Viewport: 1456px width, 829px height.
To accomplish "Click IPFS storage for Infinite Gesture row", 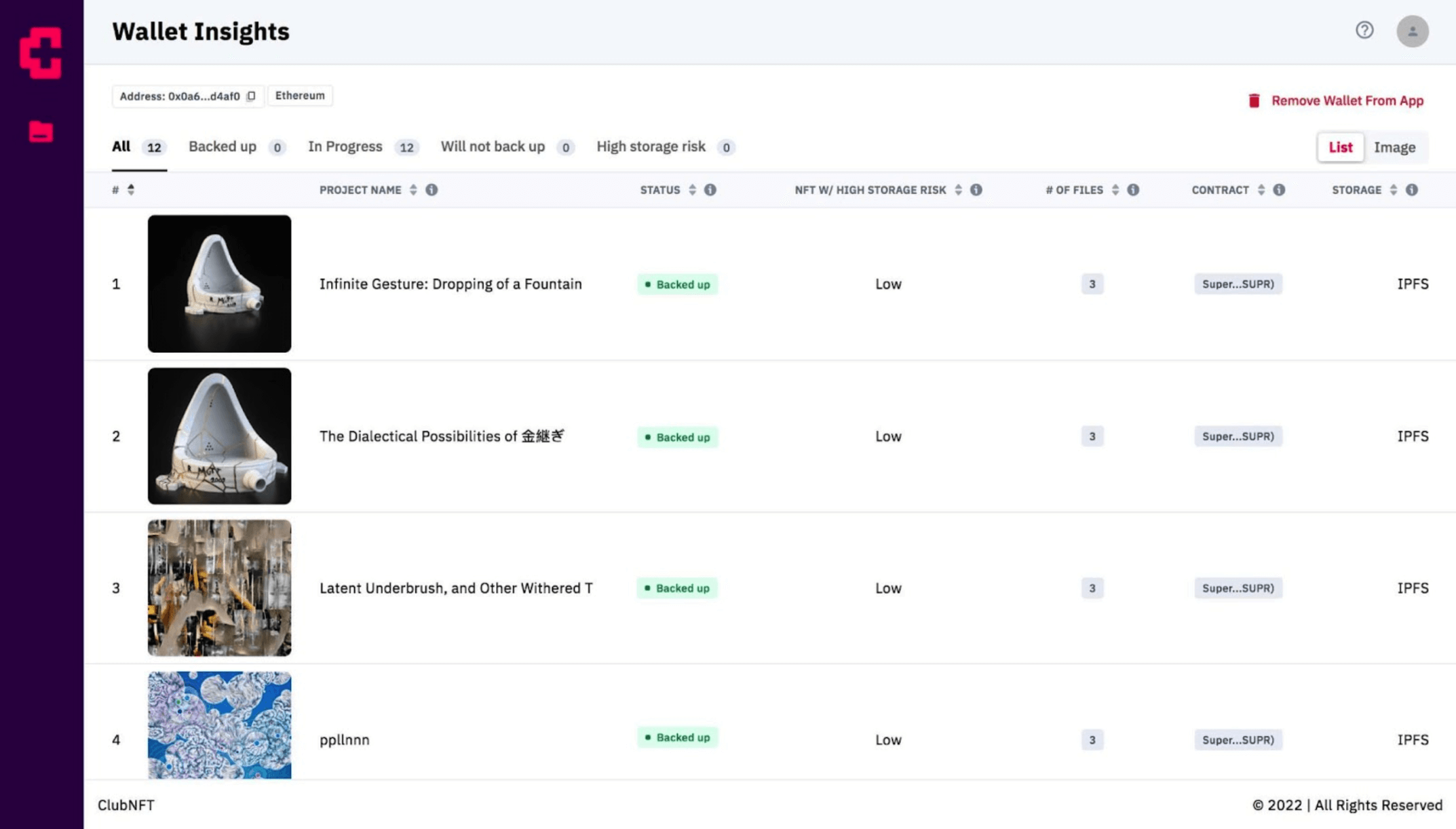I will click(1413, 284).
